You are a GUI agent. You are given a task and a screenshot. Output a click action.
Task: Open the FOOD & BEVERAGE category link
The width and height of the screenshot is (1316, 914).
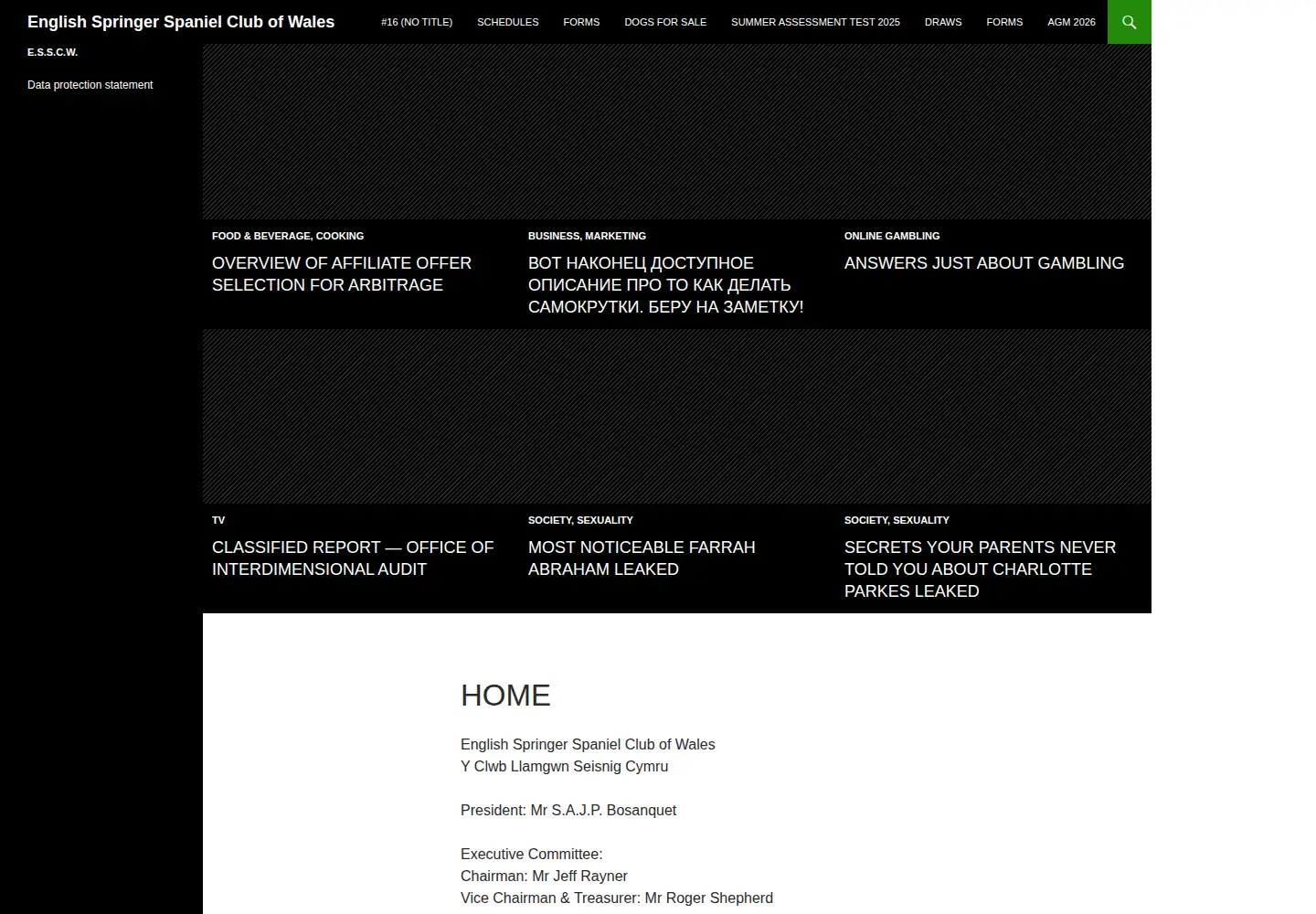coord(260,236)
